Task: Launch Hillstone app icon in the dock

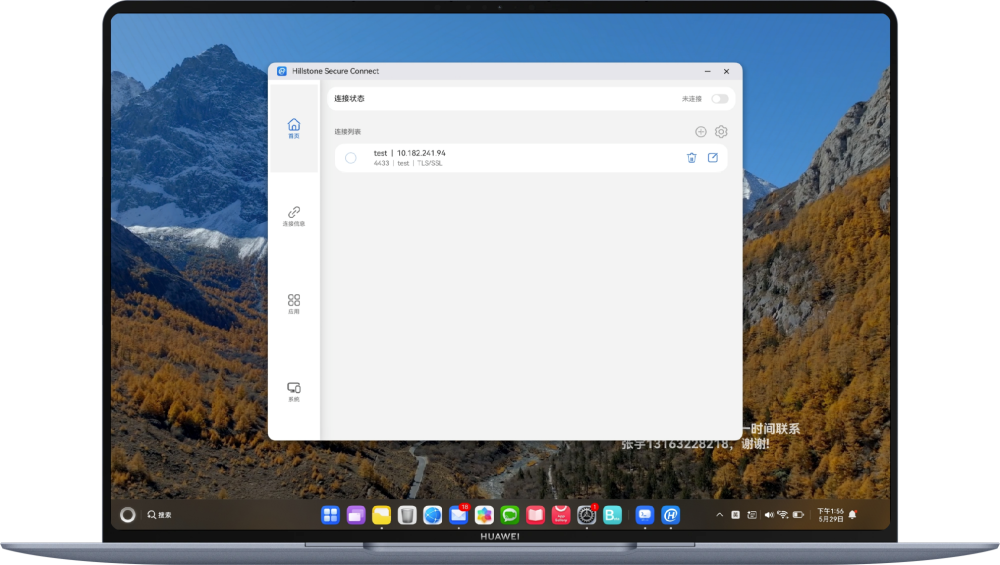Action: coord(671,515)
